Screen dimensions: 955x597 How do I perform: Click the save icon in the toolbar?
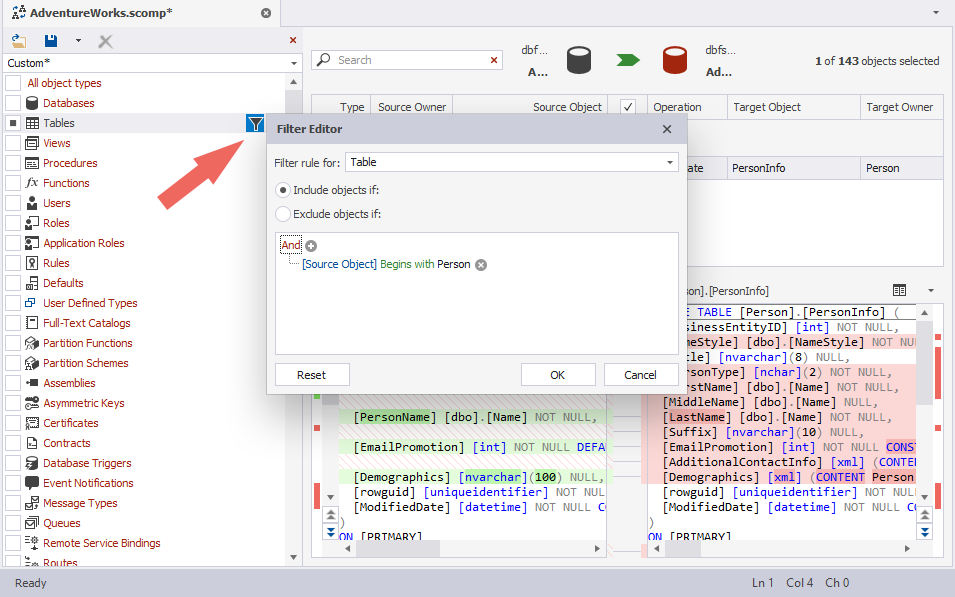51,41
